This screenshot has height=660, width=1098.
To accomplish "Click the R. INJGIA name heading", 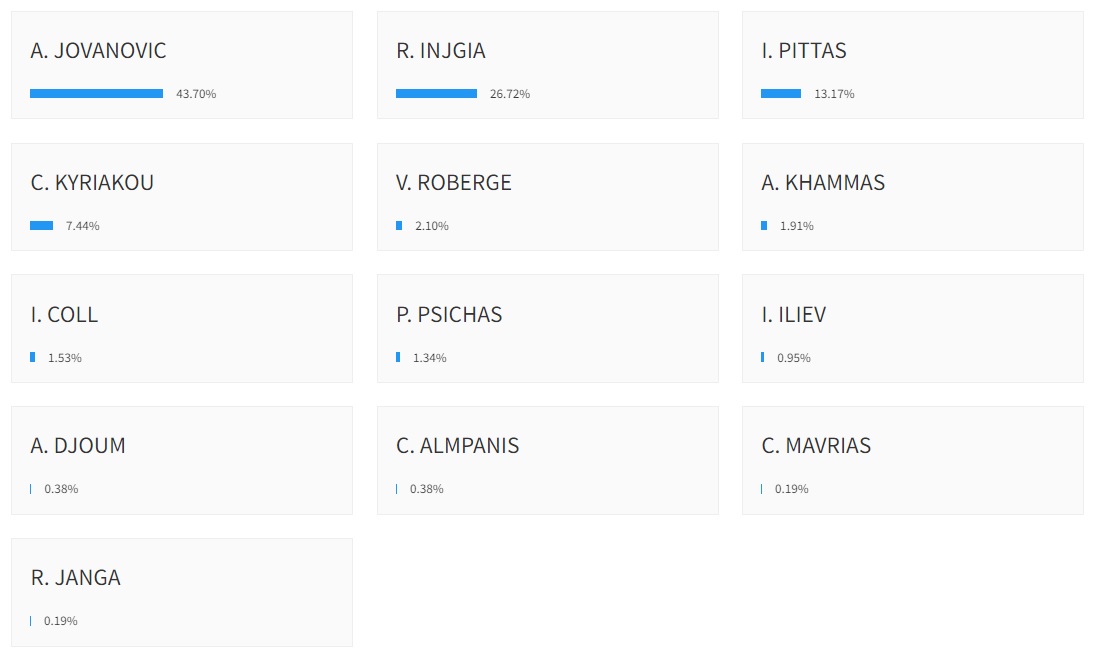I will [440, 50].
